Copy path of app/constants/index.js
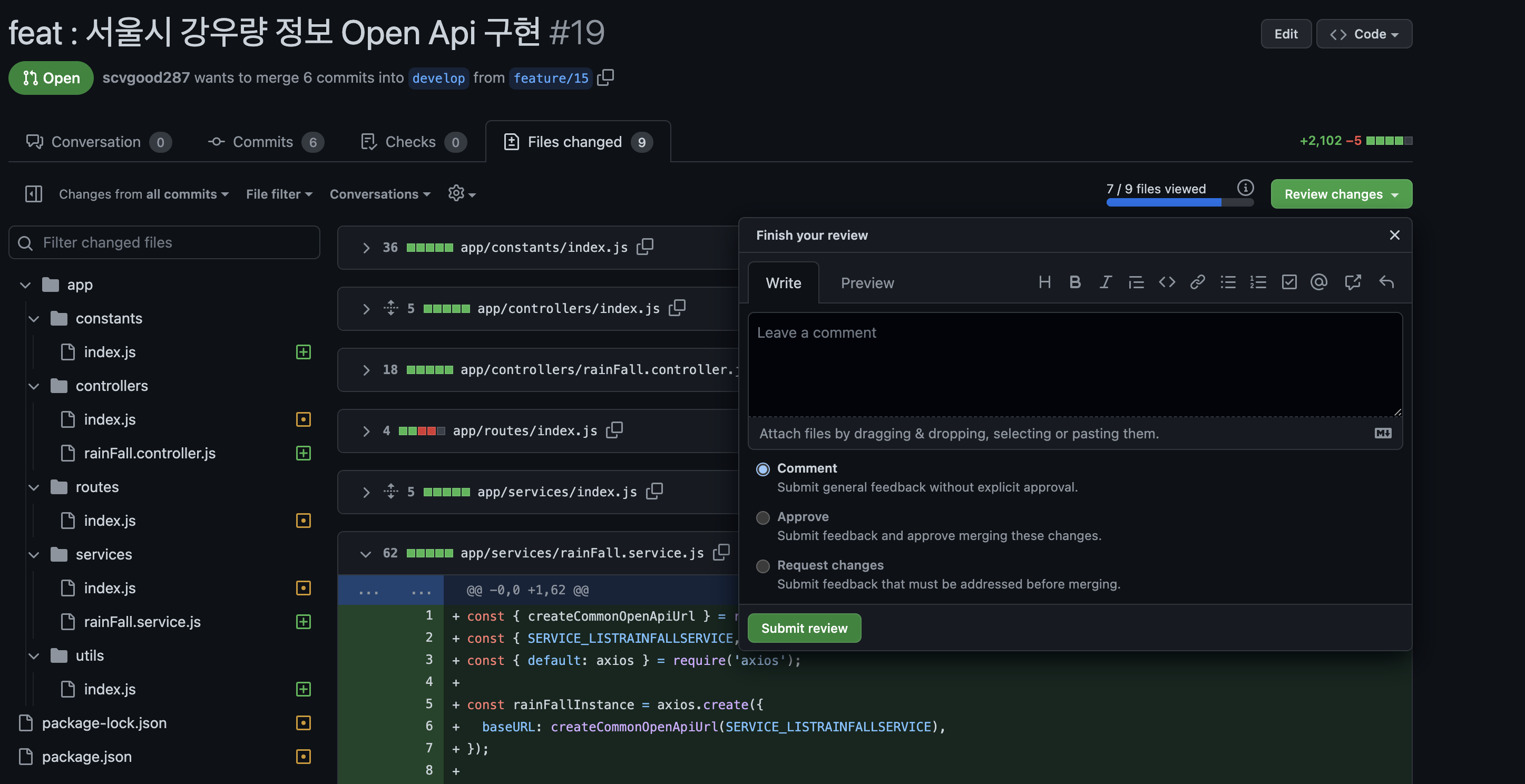Viewport: 1525px width, 784px height. [x=644, y=247]
